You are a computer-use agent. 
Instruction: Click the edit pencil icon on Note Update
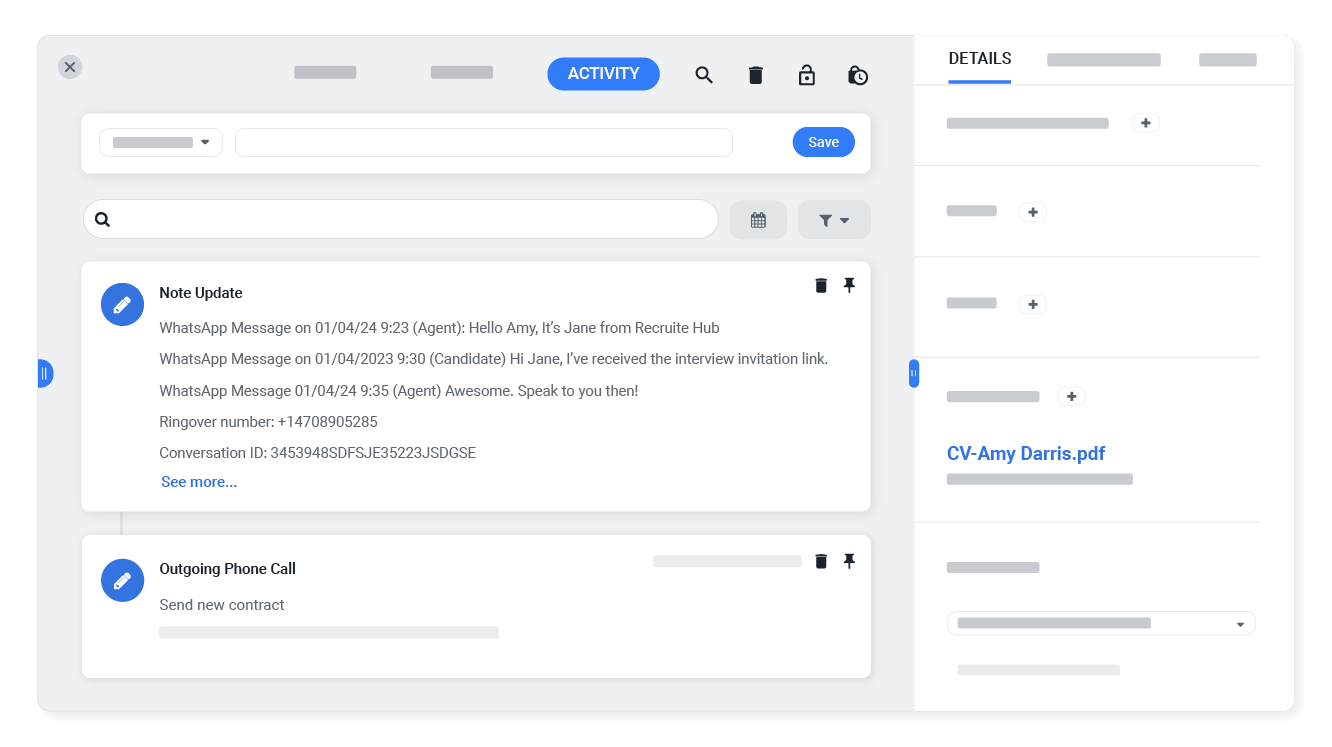point(122,304)
